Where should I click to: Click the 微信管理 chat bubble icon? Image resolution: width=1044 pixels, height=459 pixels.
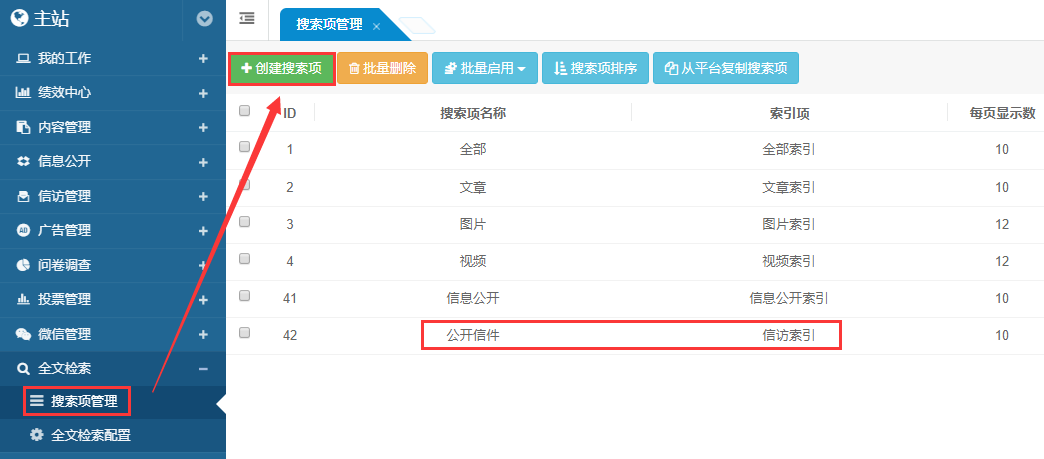23,334
